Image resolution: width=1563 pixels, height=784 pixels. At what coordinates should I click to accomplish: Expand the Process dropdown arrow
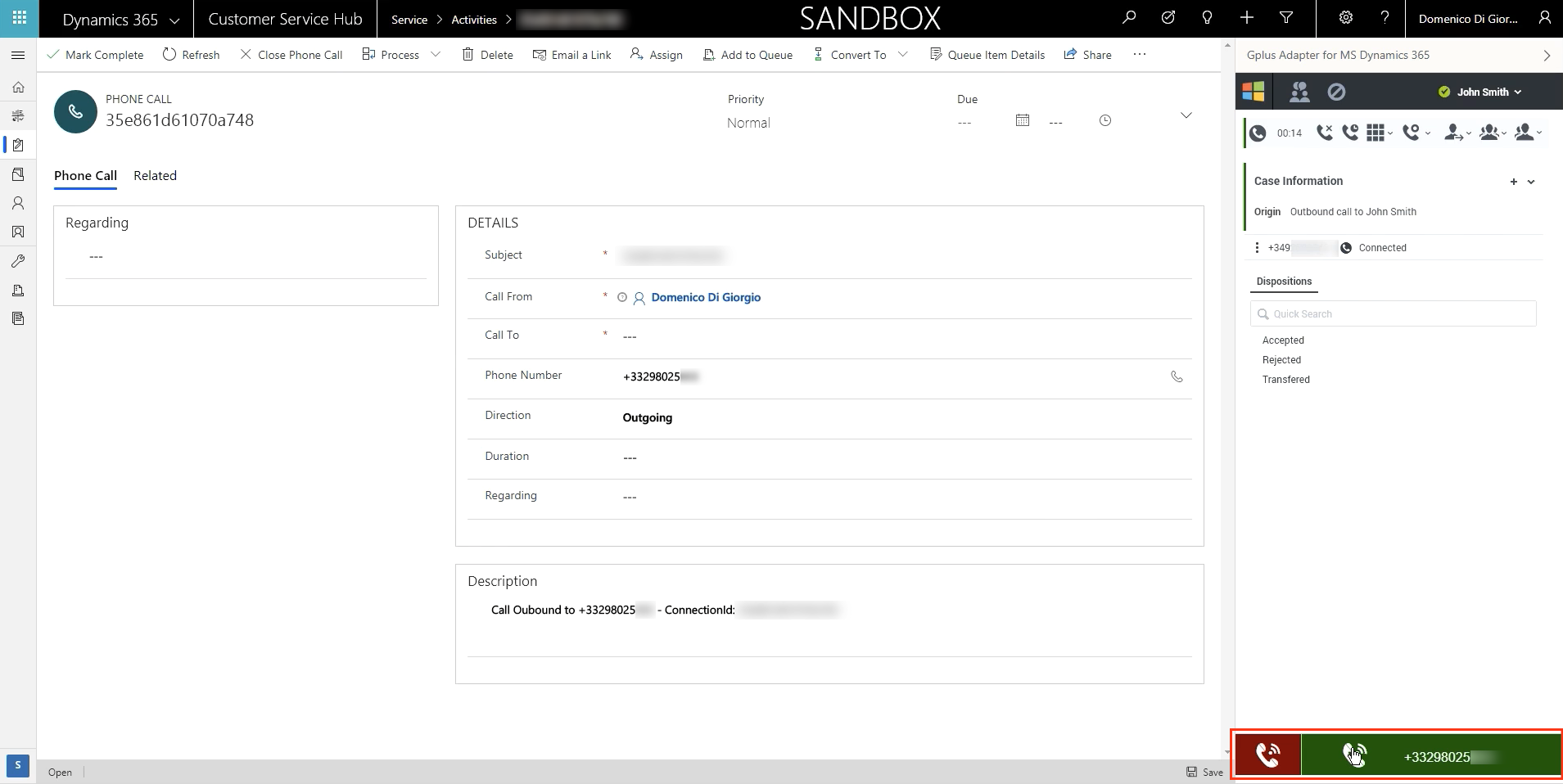436,55
